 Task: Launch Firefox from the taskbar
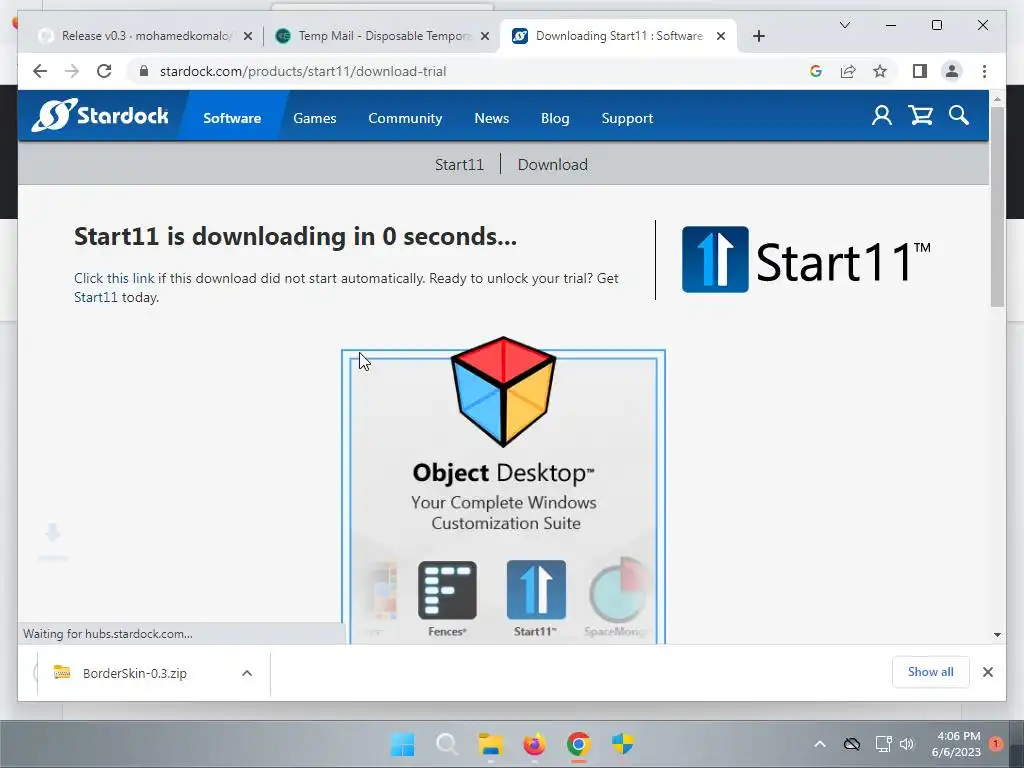click(535, 744)
